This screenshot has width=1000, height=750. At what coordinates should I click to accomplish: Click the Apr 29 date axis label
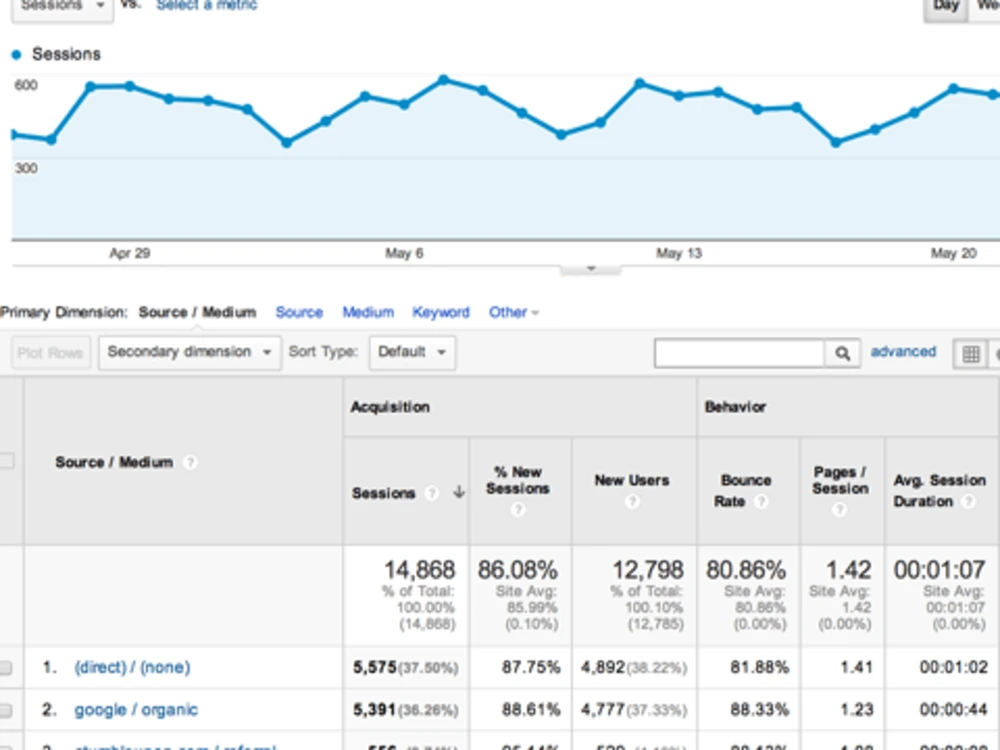129,253
